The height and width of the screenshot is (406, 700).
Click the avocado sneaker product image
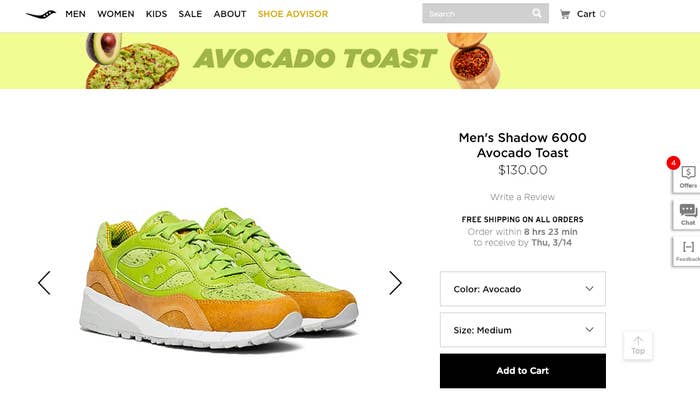coord(220,278)
